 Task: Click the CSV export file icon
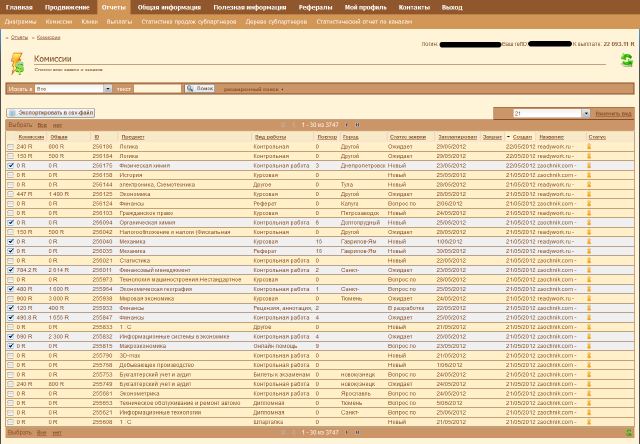point(12,114)
